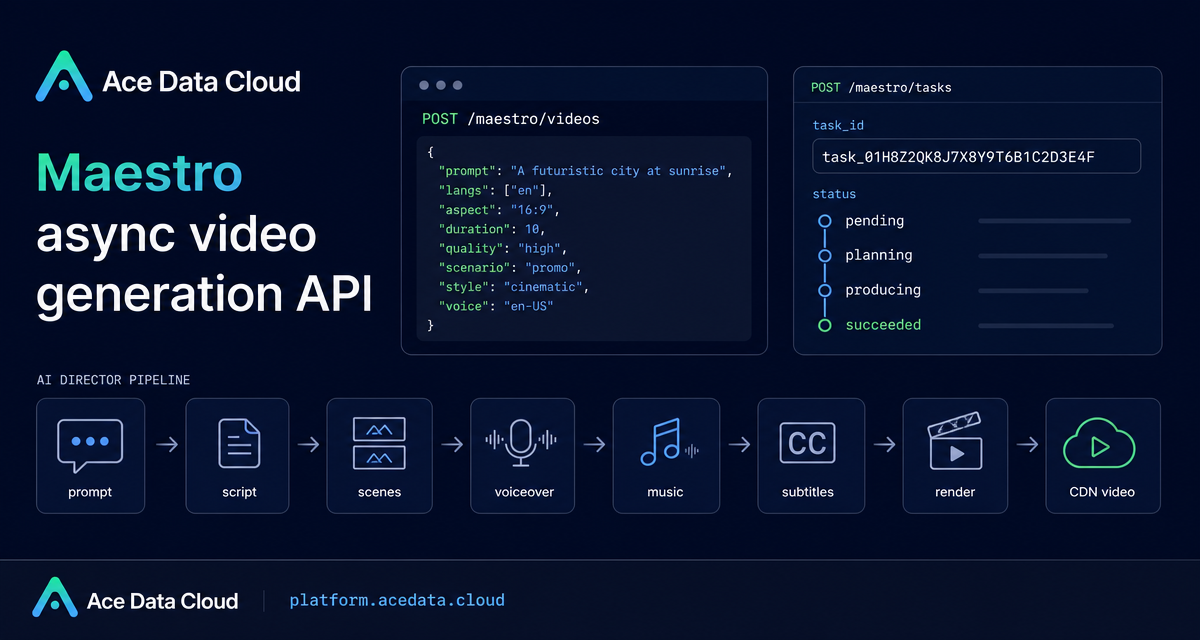Screen dimensions: 1200x640
Task: Click the "scenario": "promo" line
Action: 509,267
